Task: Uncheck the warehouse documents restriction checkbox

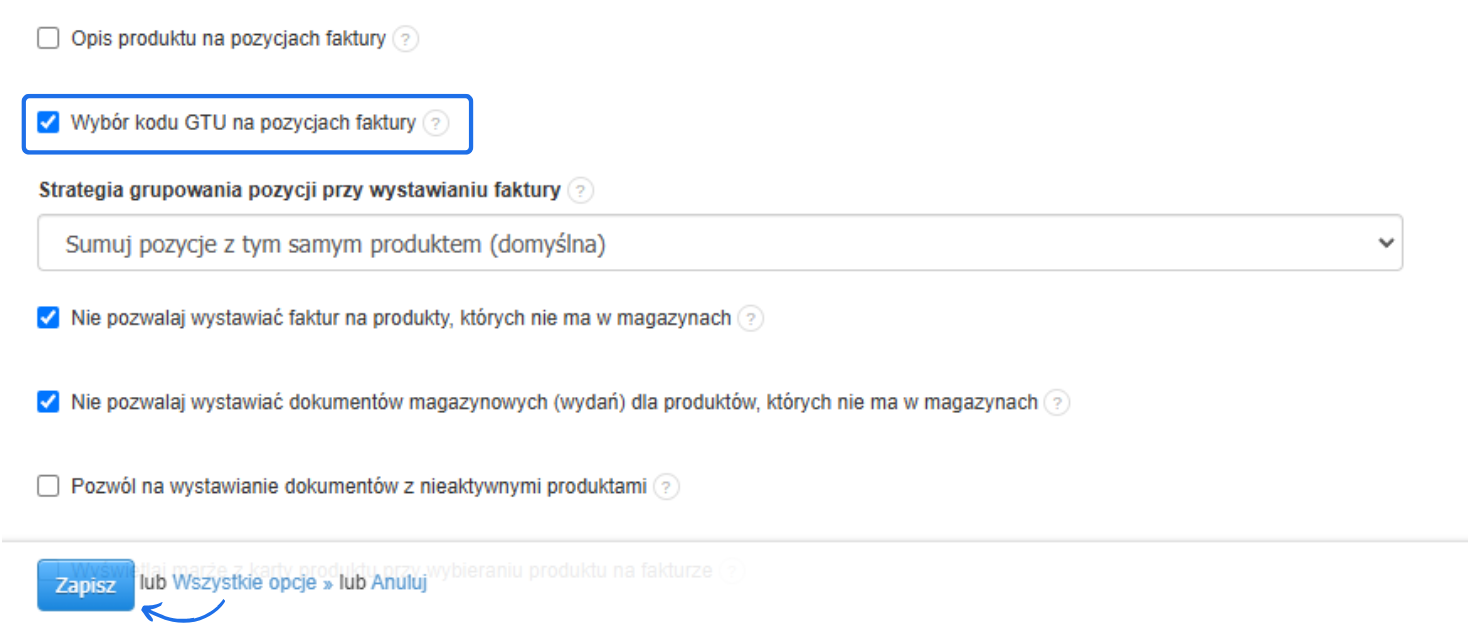Action: pos(46,402)
